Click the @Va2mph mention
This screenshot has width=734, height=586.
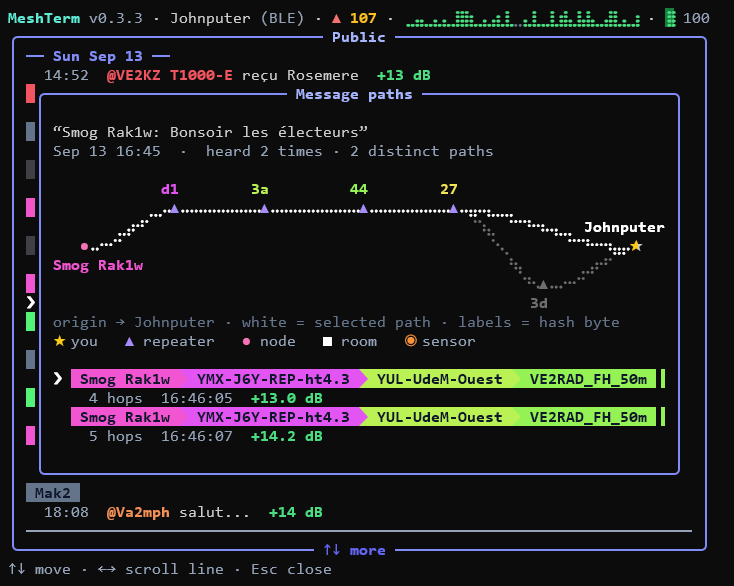(x=138, y=513)
